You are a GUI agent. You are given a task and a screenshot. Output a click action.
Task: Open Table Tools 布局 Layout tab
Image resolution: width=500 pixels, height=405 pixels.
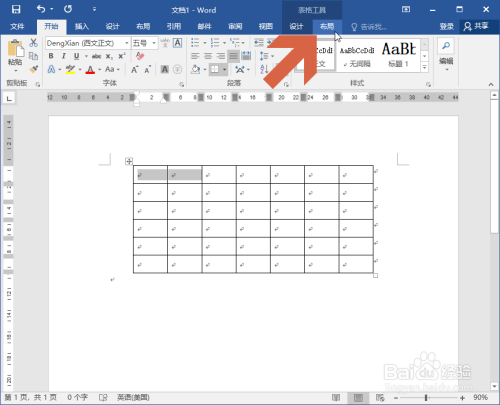[327, 26]
